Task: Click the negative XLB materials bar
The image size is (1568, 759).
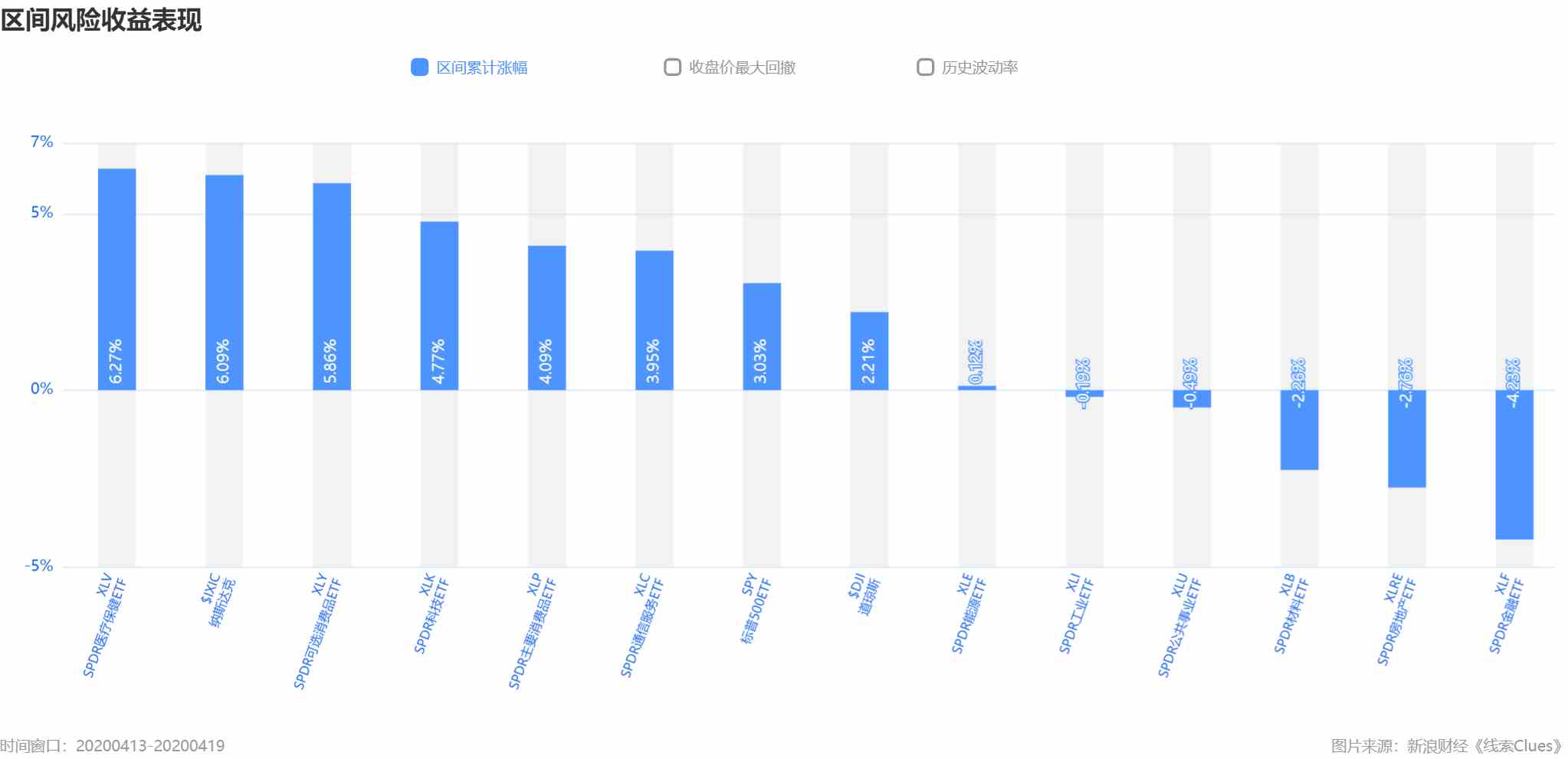Action: (1300, 430)
